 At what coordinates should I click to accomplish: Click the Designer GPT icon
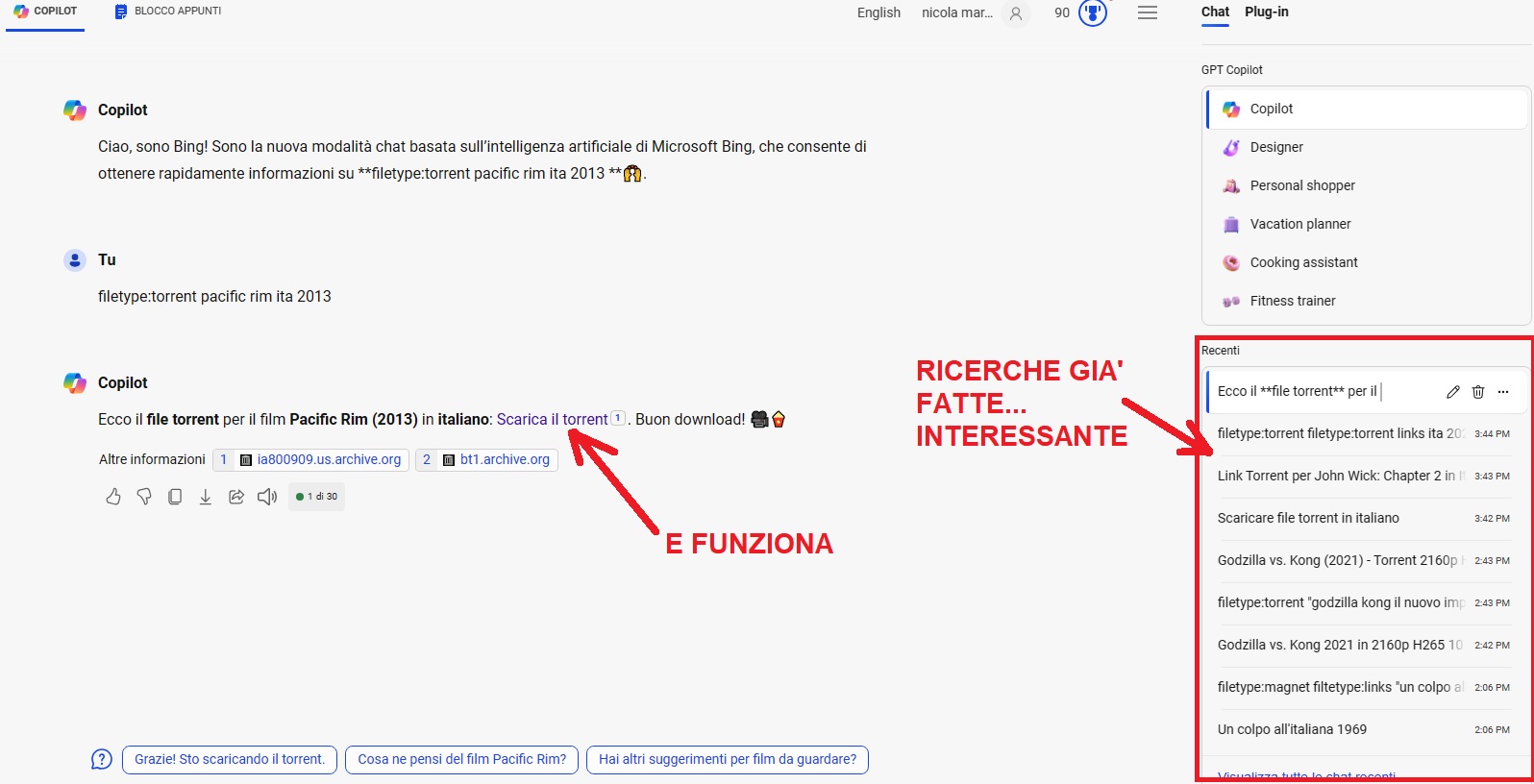[1231, 147]
